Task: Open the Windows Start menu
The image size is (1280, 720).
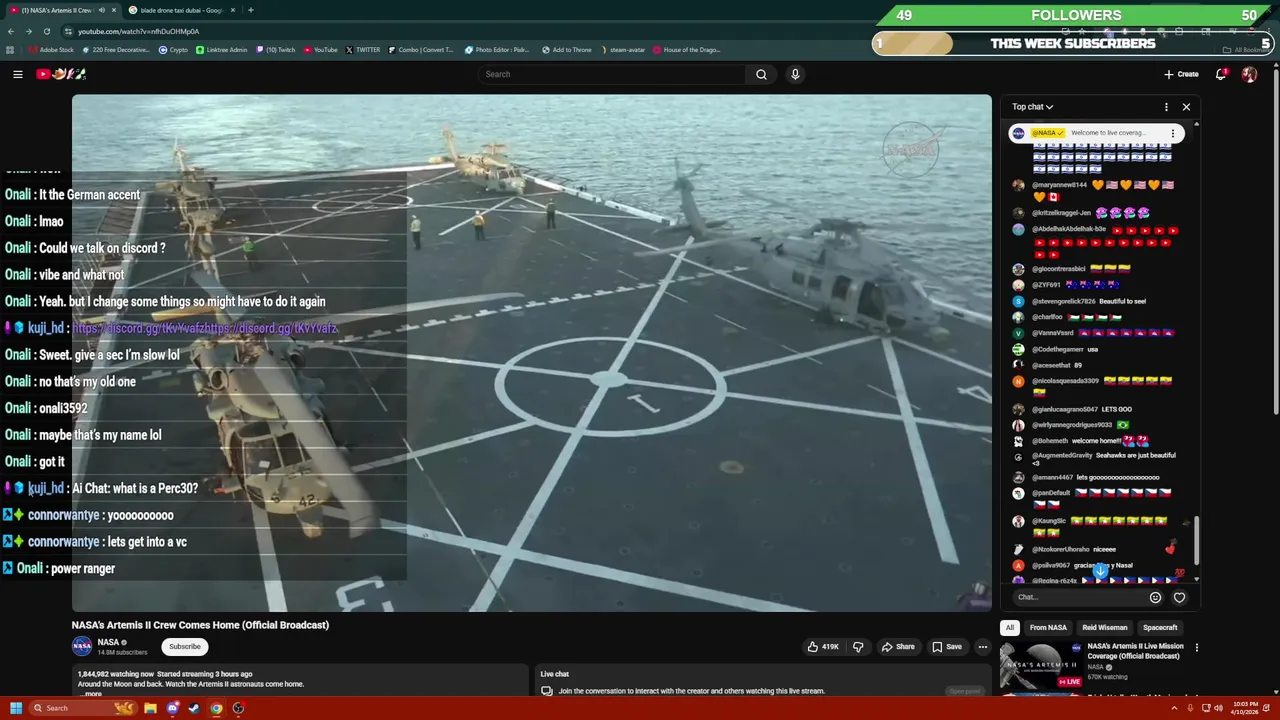Action: pos(16,708)
